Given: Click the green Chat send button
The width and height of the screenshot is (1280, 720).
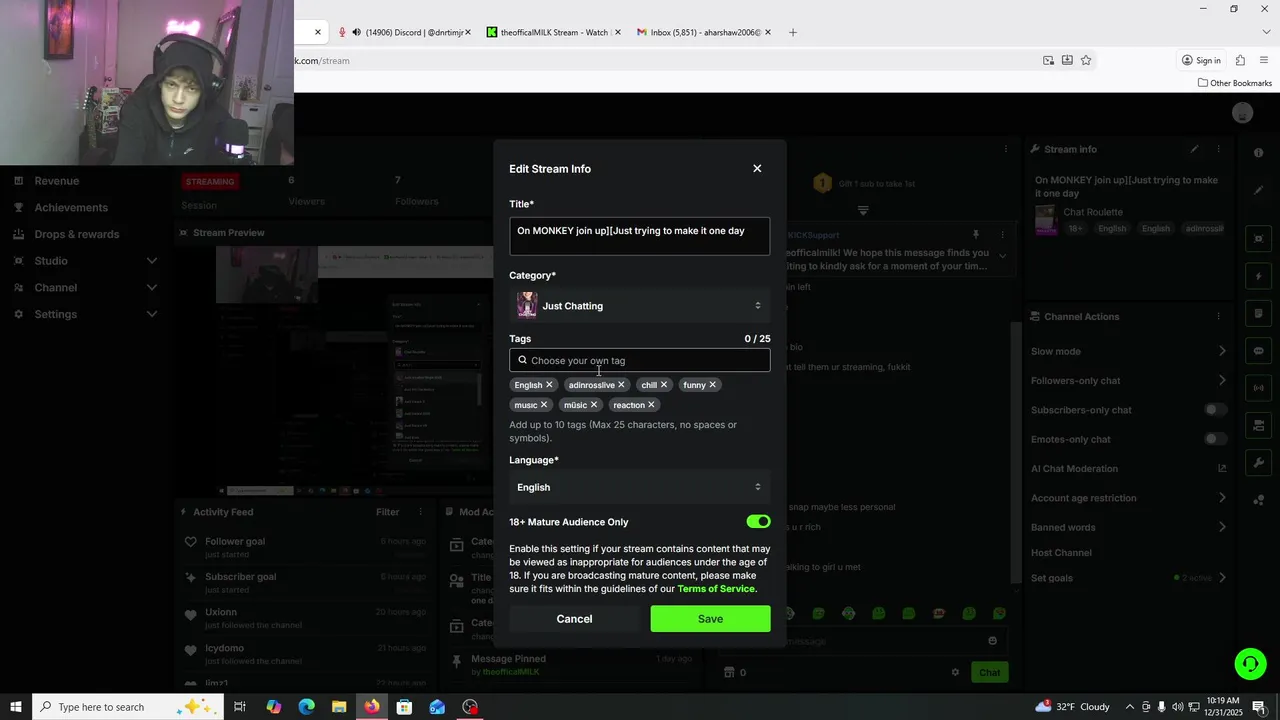Looking at the screenshot, I should (989, 672).
